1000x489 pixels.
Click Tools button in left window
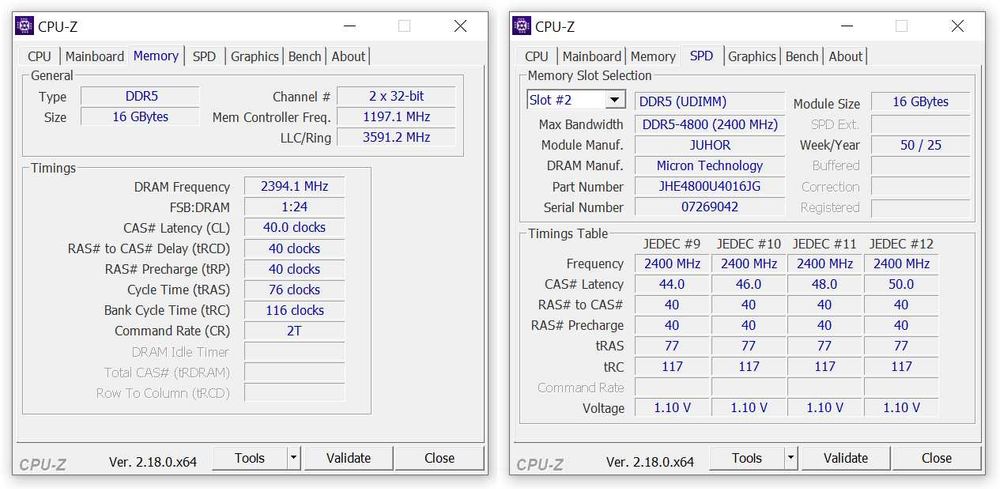click(249, 458)
